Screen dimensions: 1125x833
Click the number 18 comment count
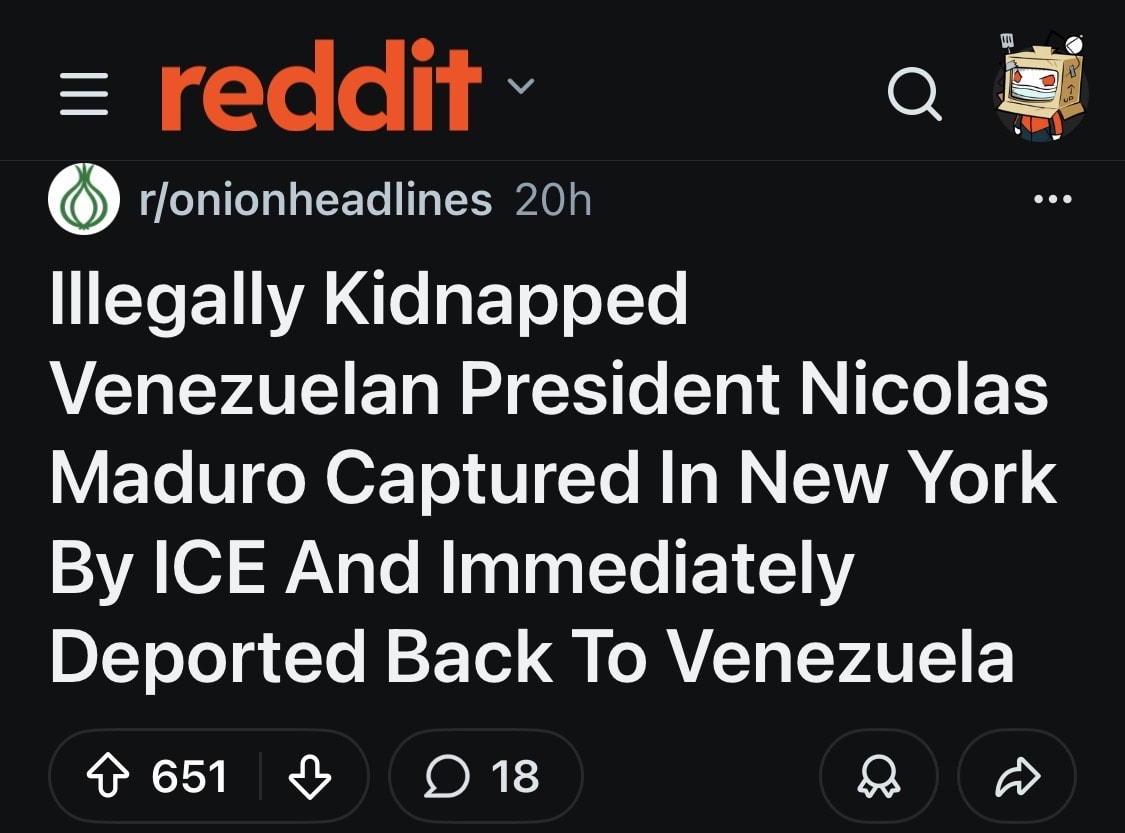click(515, 777)
